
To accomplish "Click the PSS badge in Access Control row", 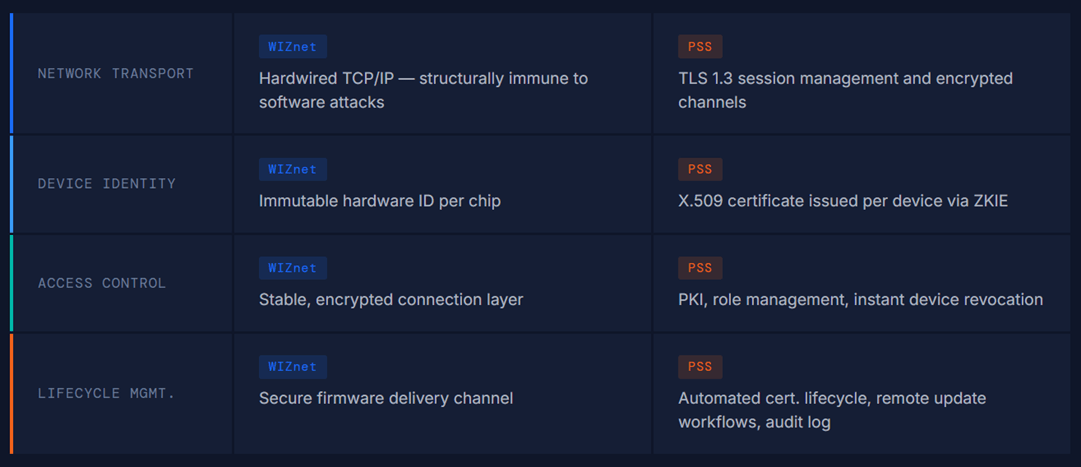I will click(x=700, y=268).
